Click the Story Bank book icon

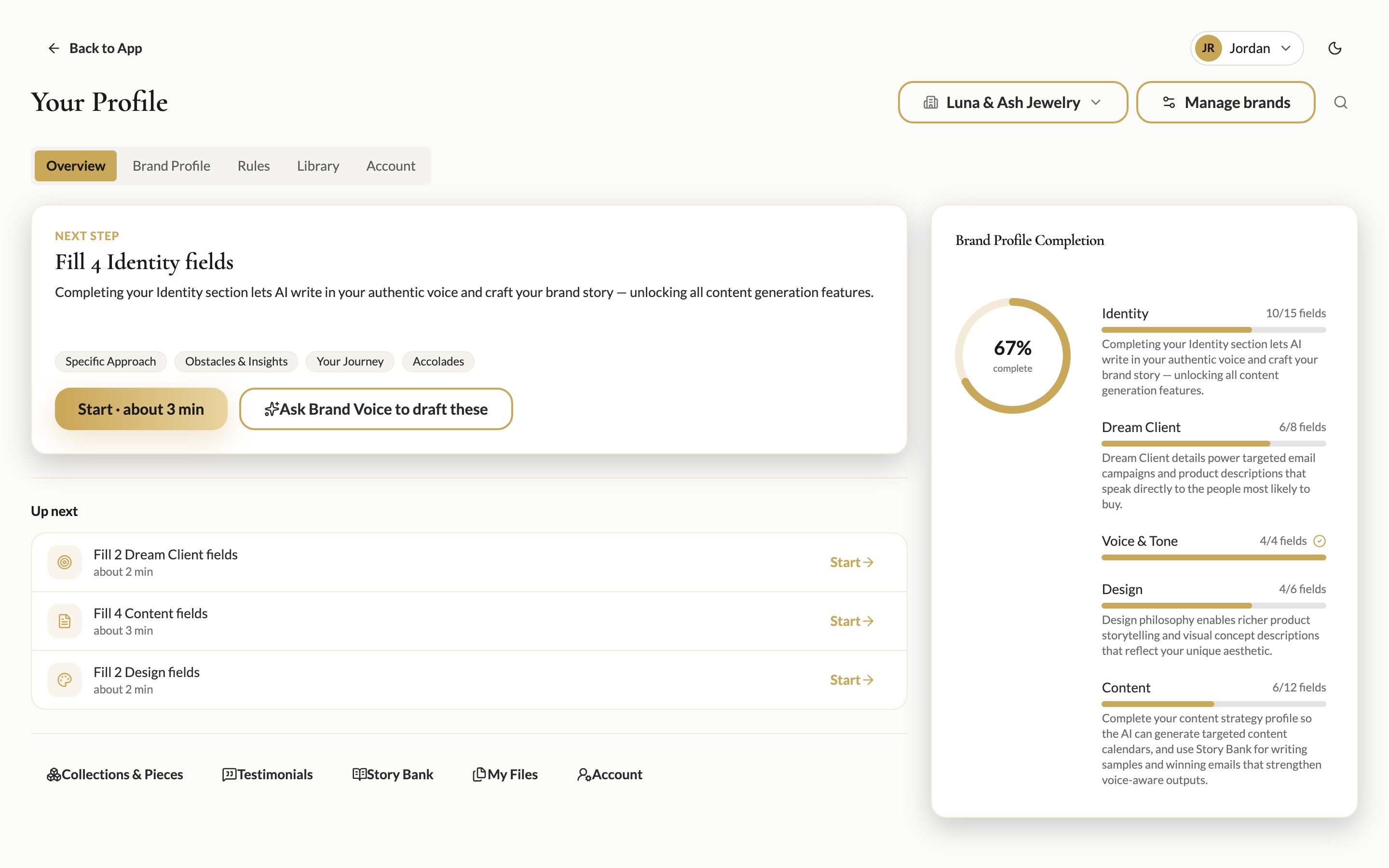coord(359,774)
